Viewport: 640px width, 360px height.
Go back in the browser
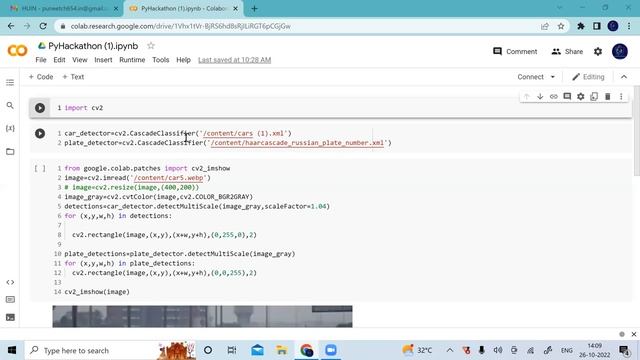pyautogui.click(x=11, y=26)
